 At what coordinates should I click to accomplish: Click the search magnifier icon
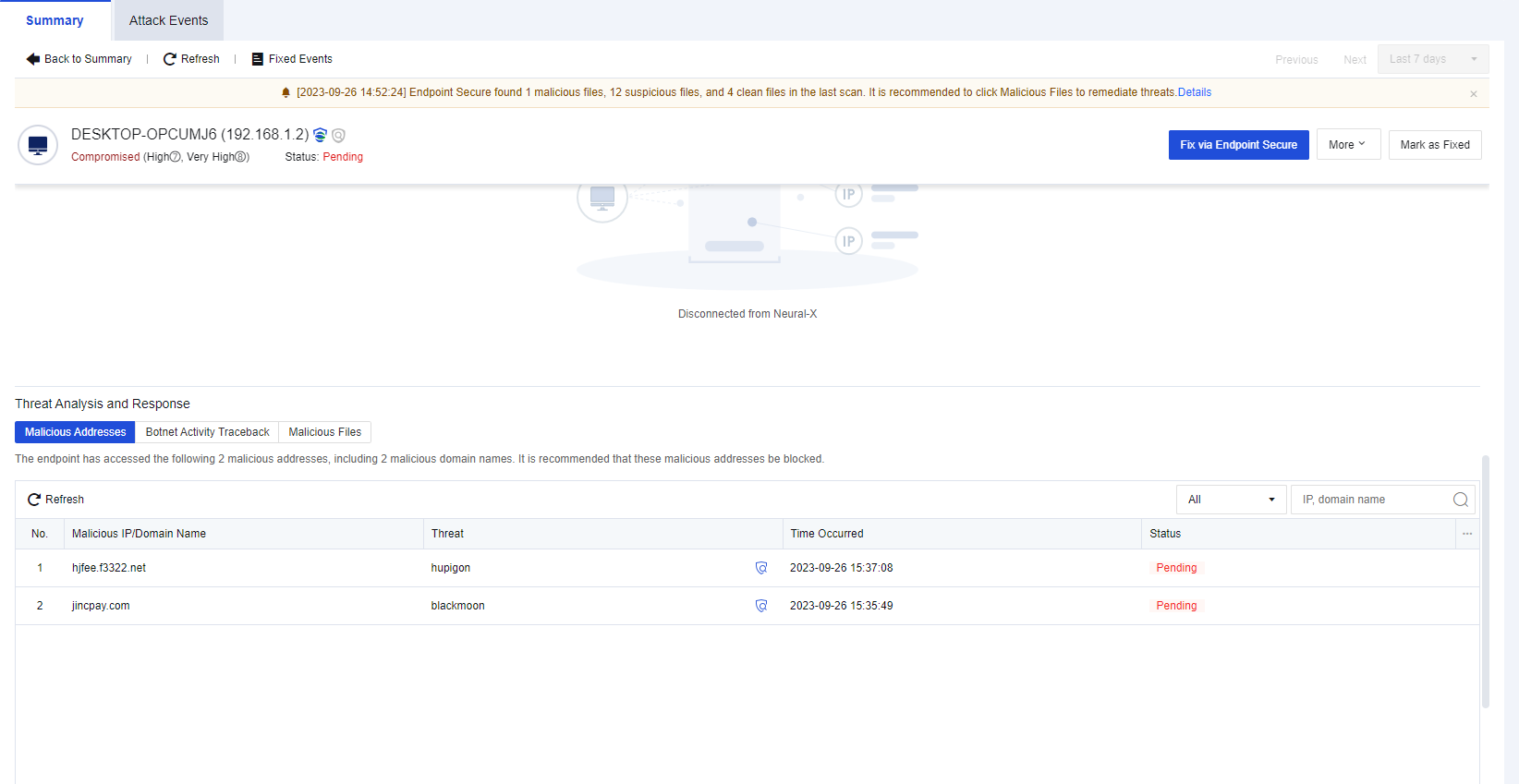(1461, 500)
